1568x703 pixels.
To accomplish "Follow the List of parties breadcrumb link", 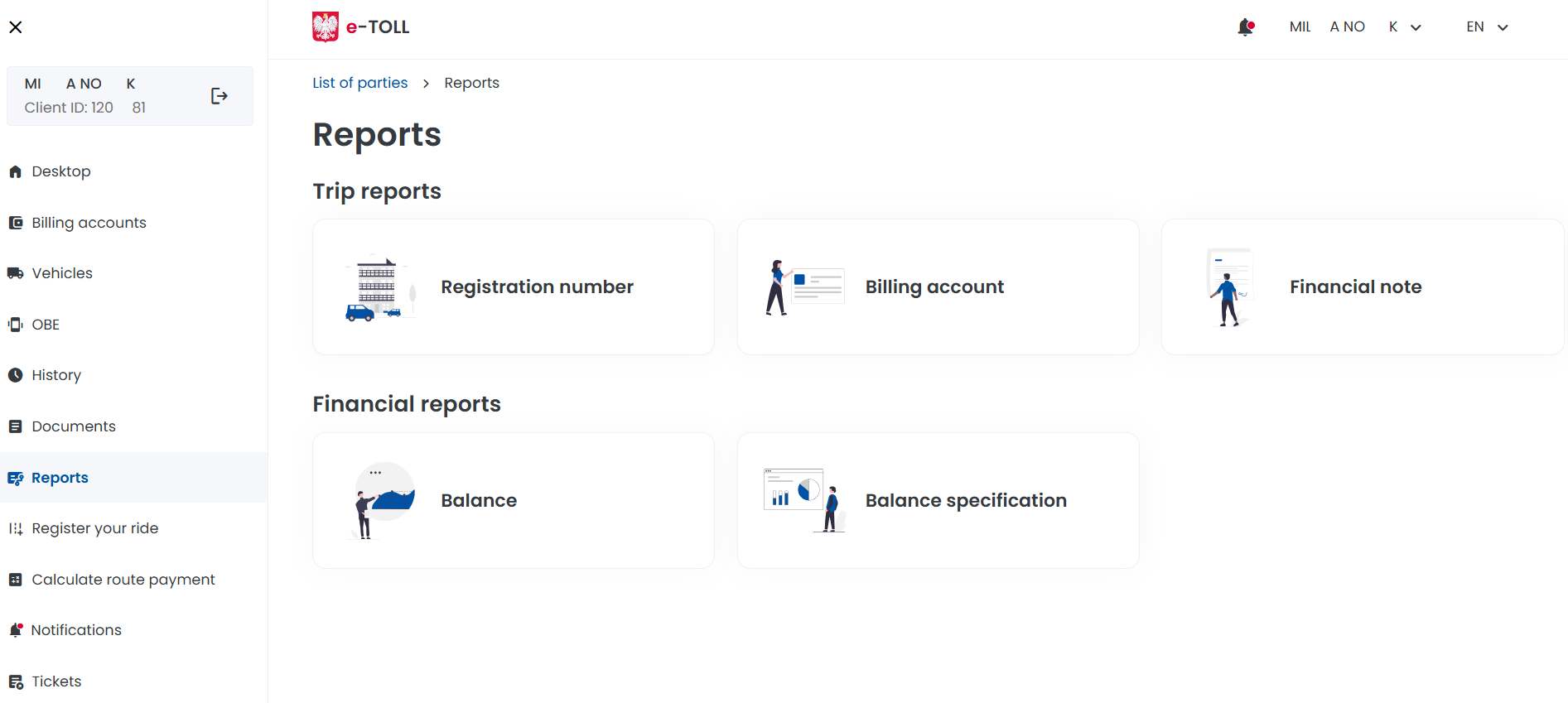I will click(x=359, y=83).
